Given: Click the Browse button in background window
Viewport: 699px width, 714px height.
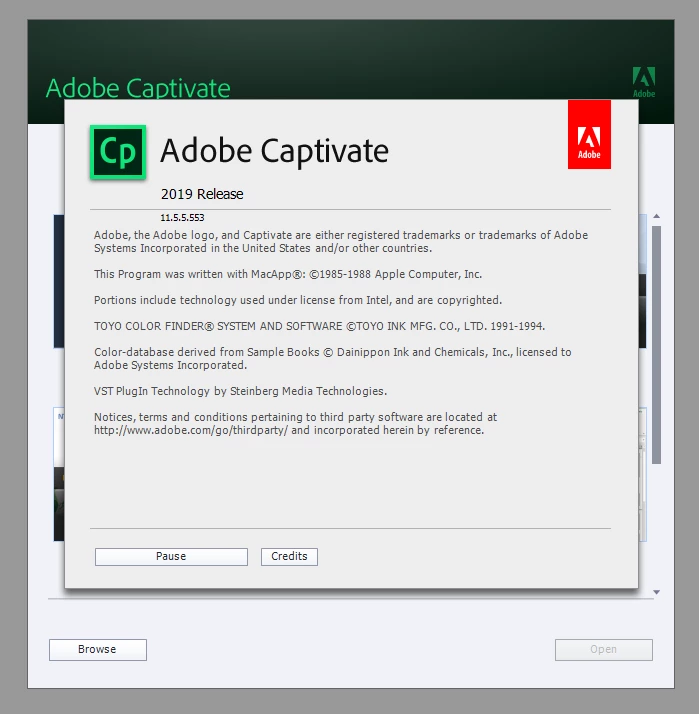Looking at the screenshot, I should pos(98,649).
